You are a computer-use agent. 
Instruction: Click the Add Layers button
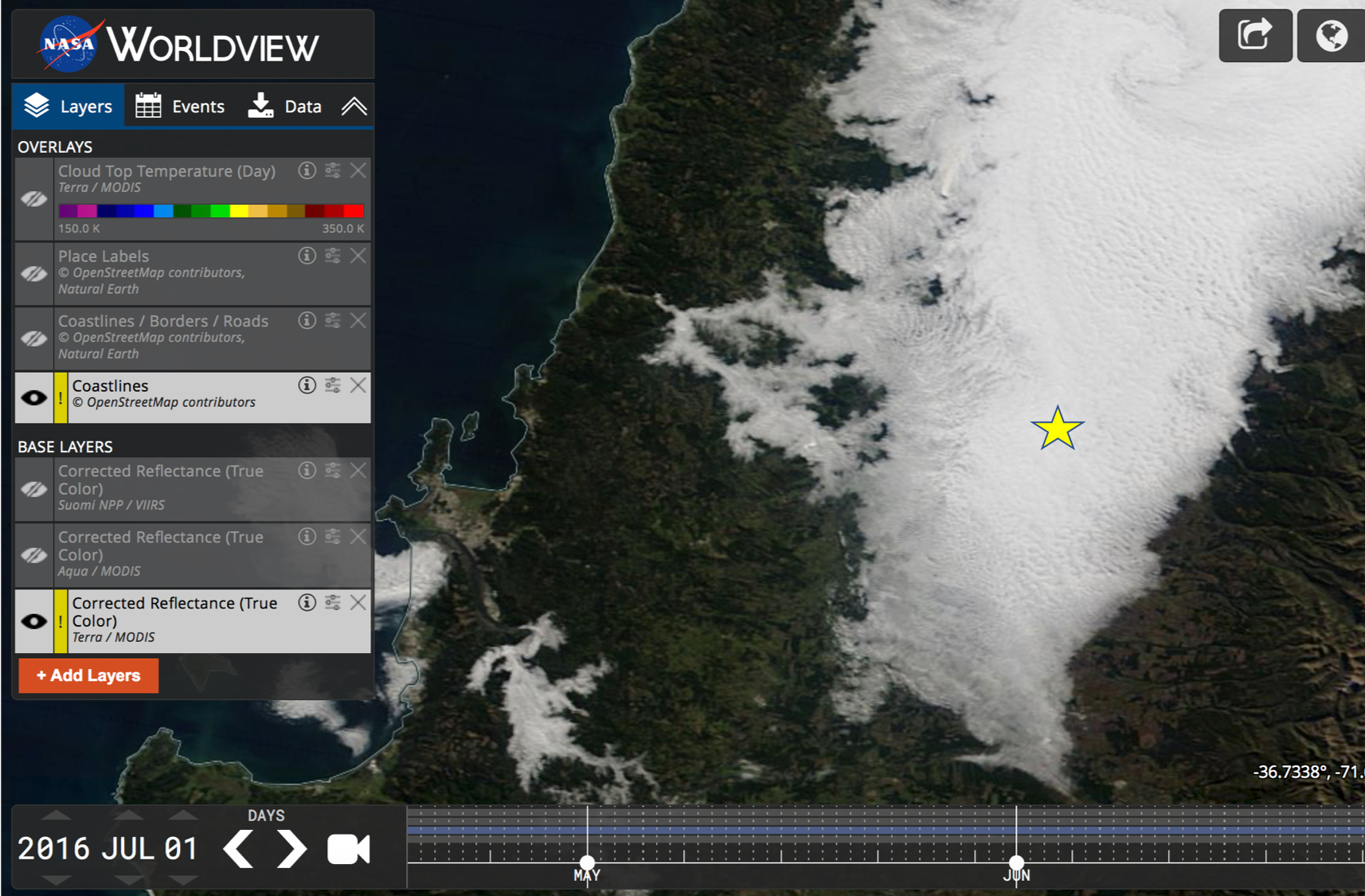(x=88, y=675)
